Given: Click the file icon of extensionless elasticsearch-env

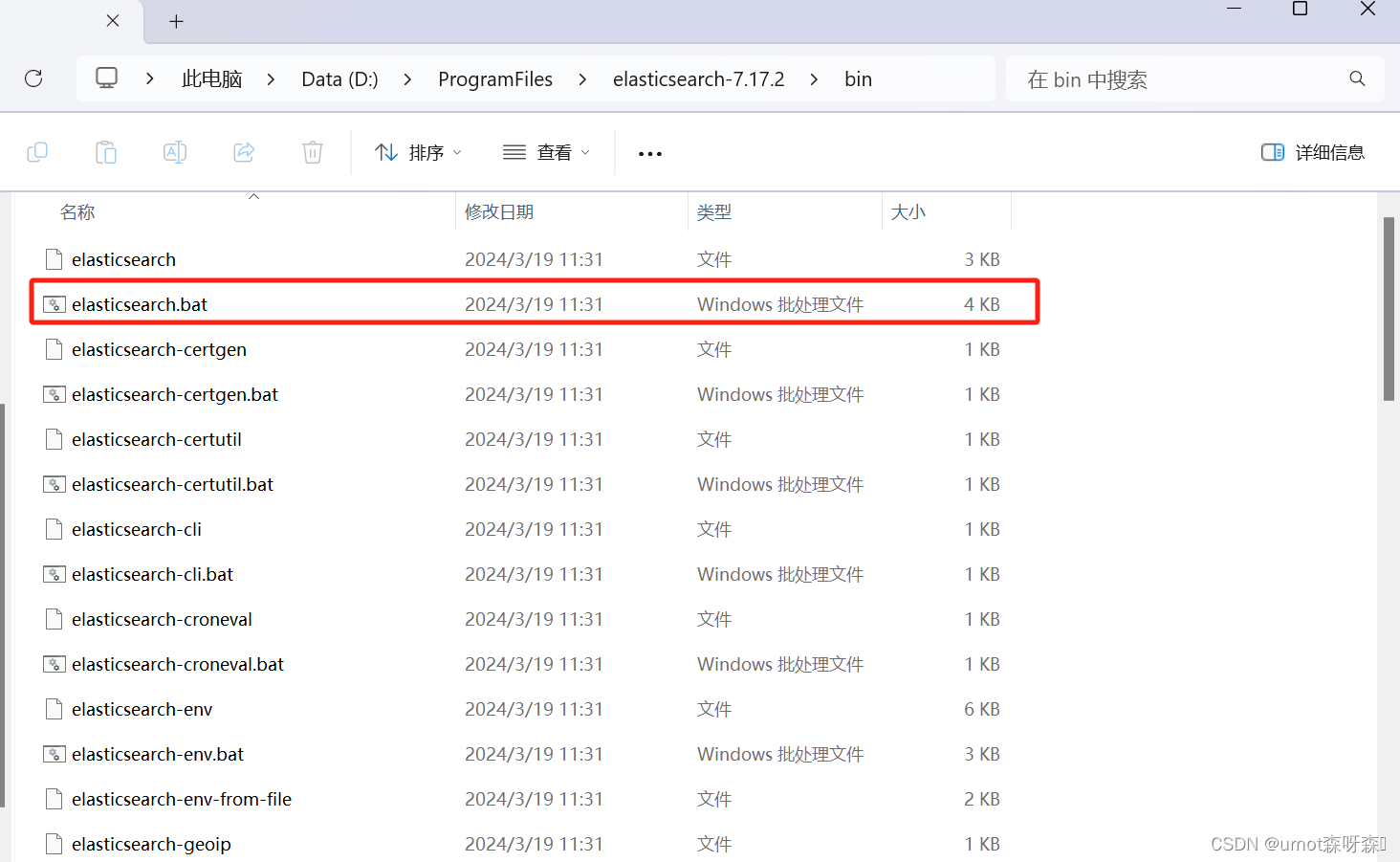Looking at the screenshot, I should click(x=55, y=709).
